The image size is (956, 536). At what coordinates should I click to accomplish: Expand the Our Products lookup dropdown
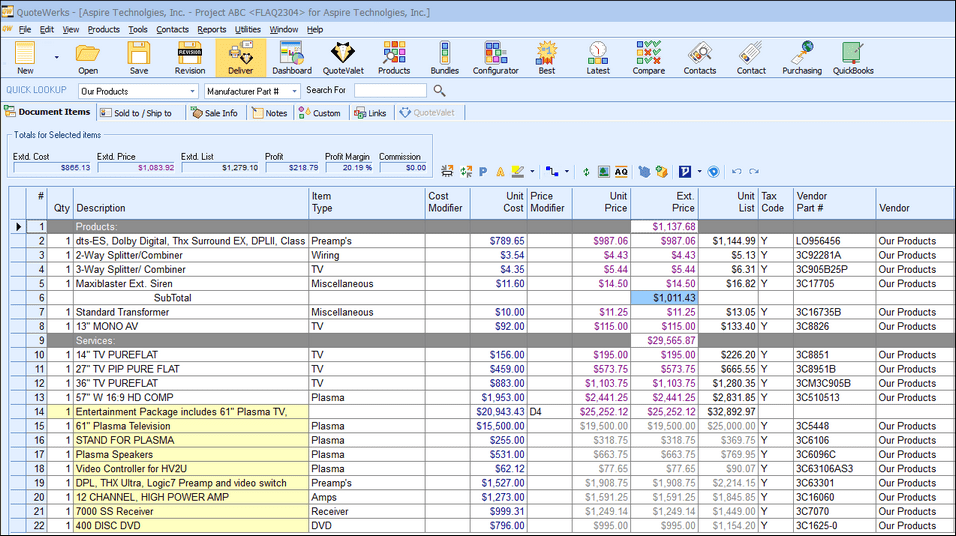coord(192,91)
